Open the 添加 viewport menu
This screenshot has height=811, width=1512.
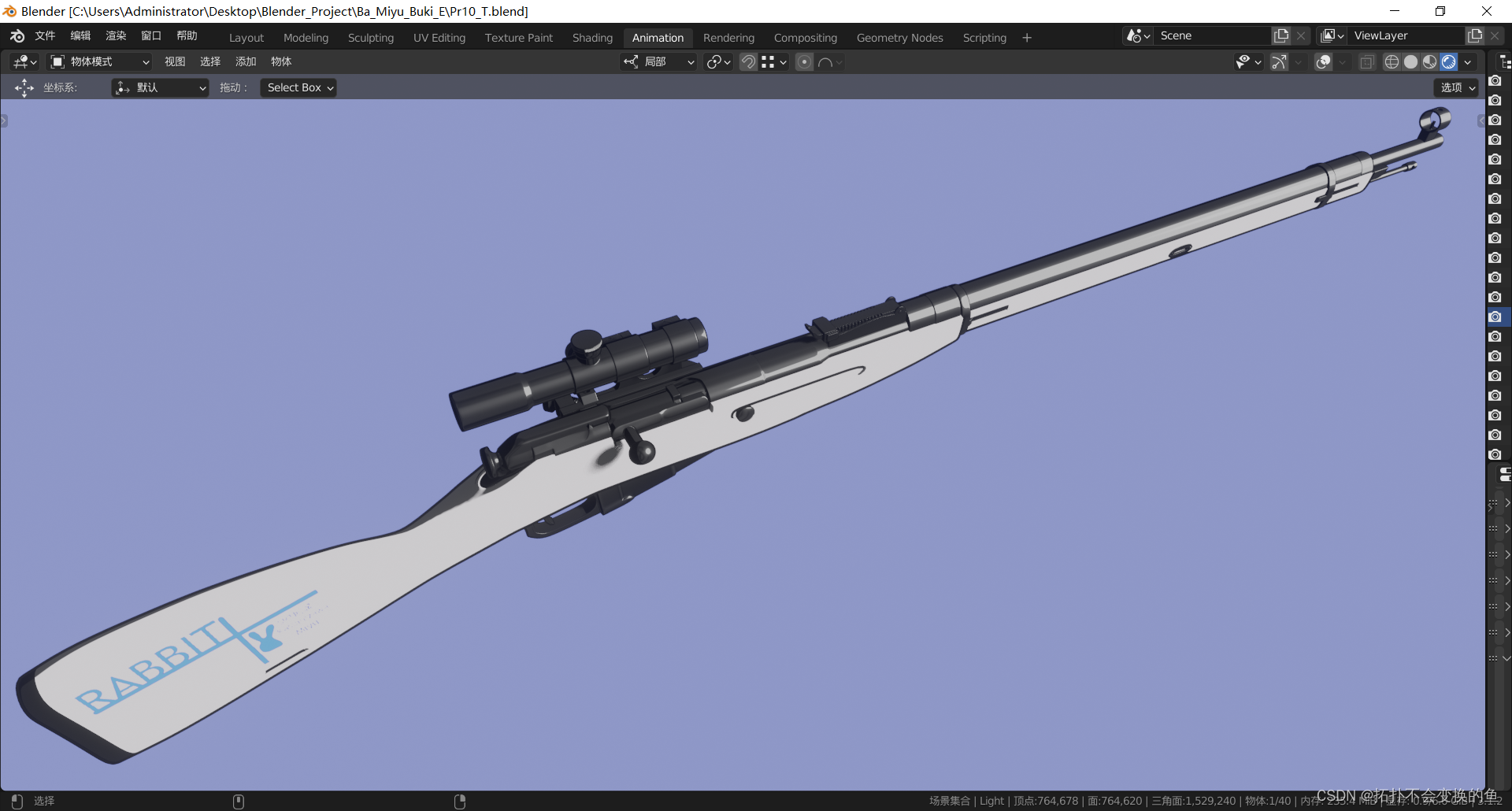pyautogui.click(x=246, y=61)
